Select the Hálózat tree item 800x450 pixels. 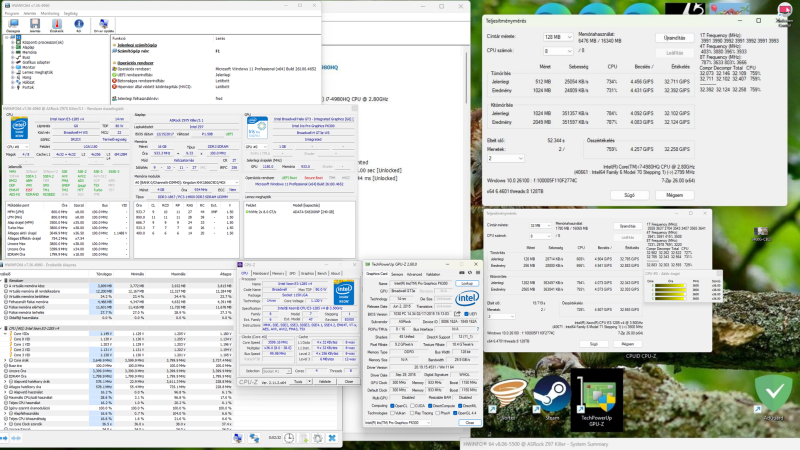pos(28,82)
